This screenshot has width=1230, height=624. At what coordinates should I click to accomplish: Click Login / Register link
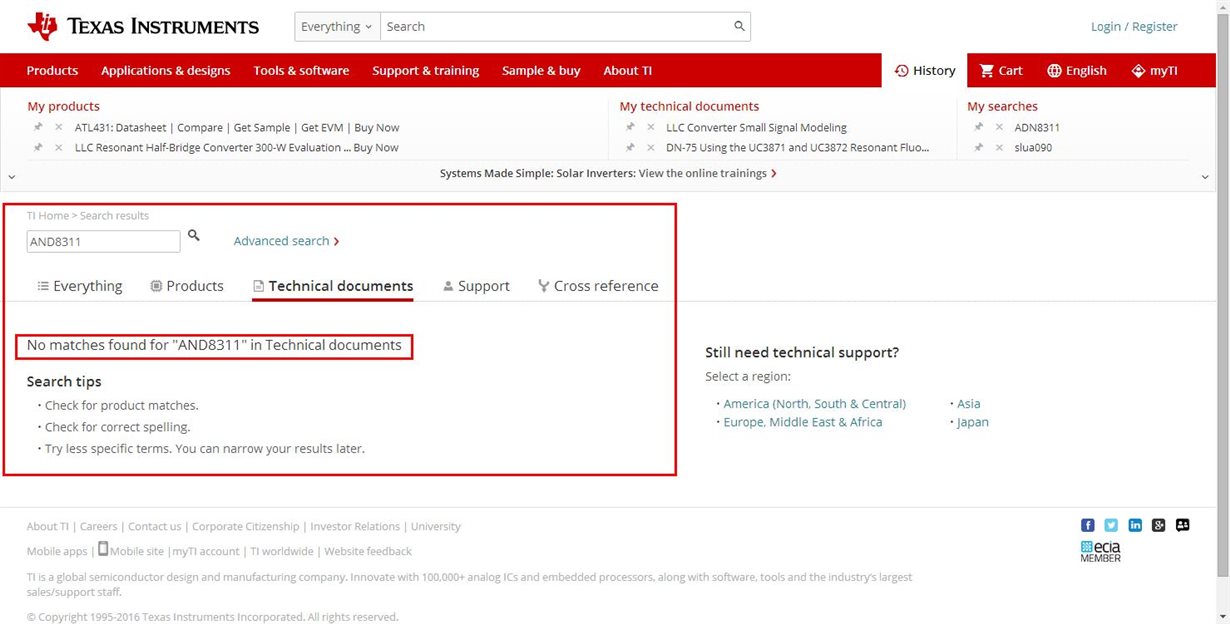click(x=1134, y=26)
